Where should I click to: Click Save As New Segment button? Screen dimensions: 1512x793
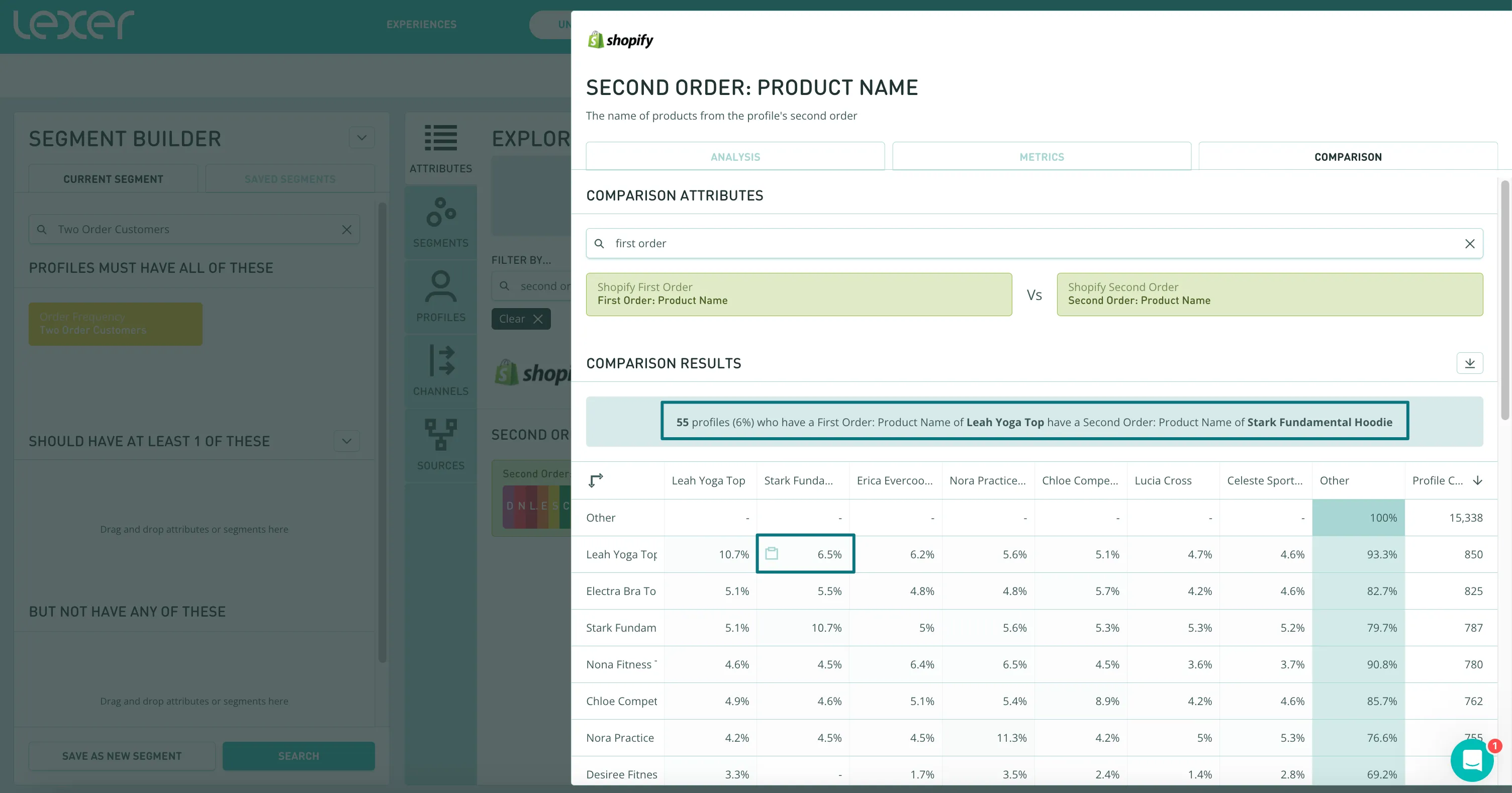coord(122,756)
